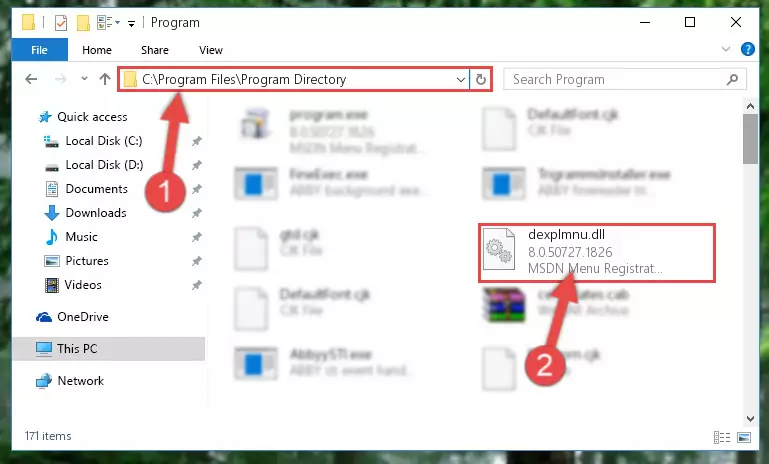Click the Properties icon in quick access toolbar

[x=61, y=23]
